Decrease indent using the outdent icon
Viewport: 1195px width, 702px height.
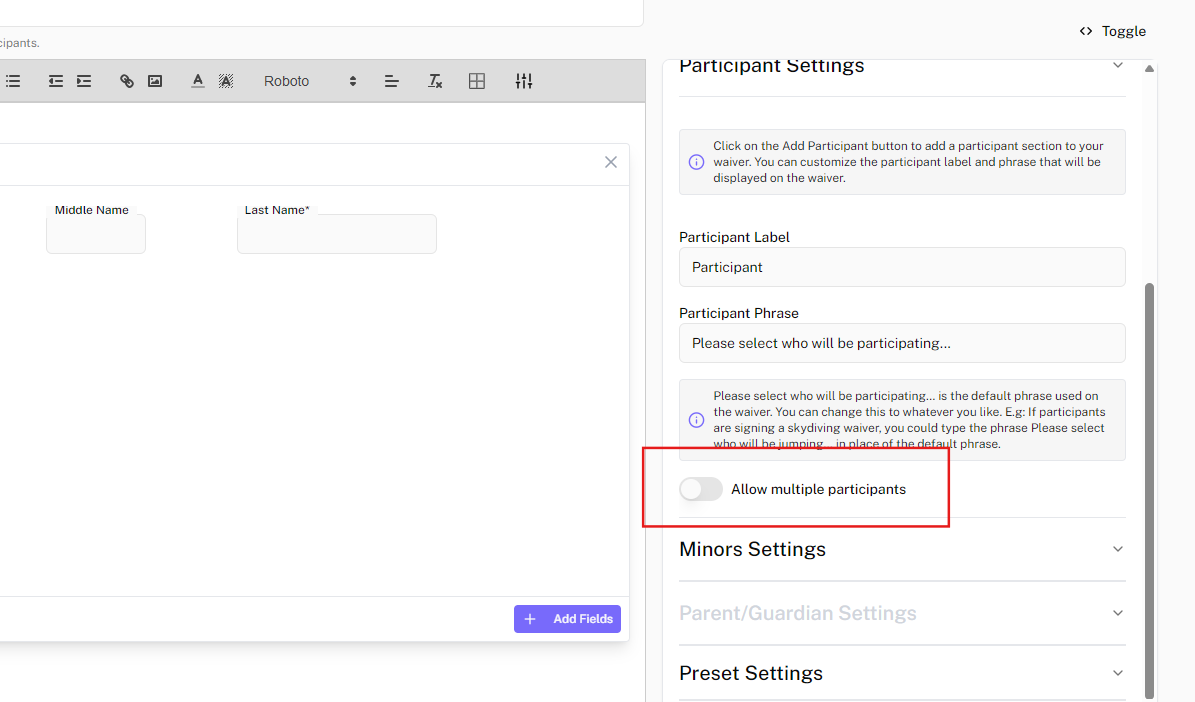click(56, 81)
